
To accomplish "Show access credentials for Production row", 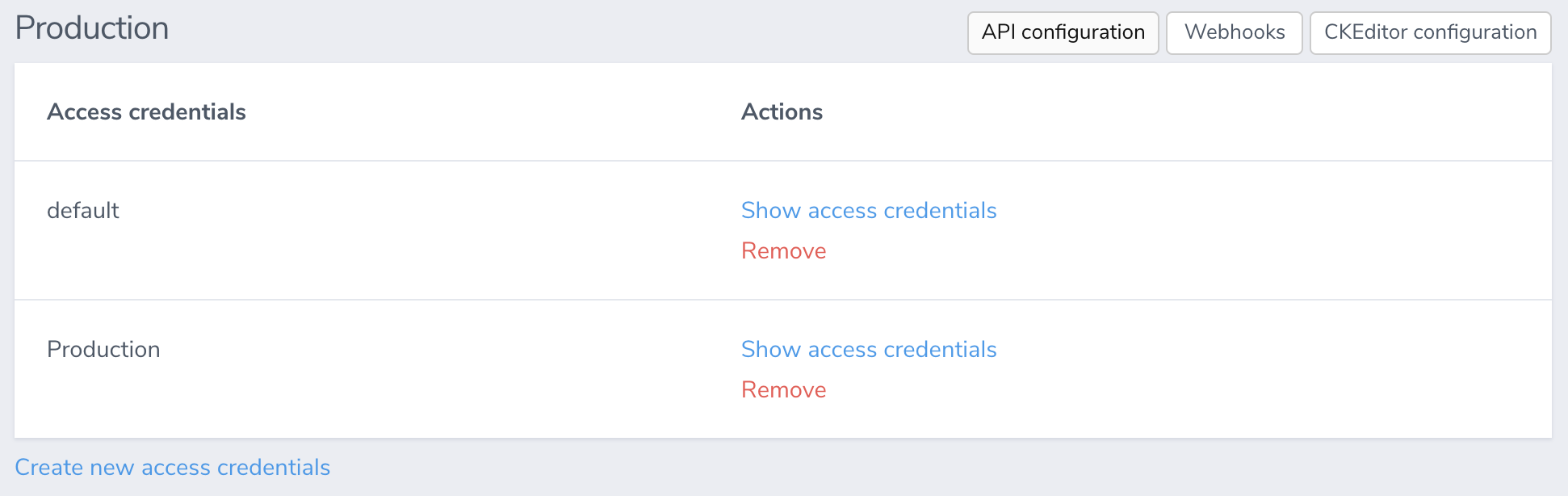I will click(869, 350).
